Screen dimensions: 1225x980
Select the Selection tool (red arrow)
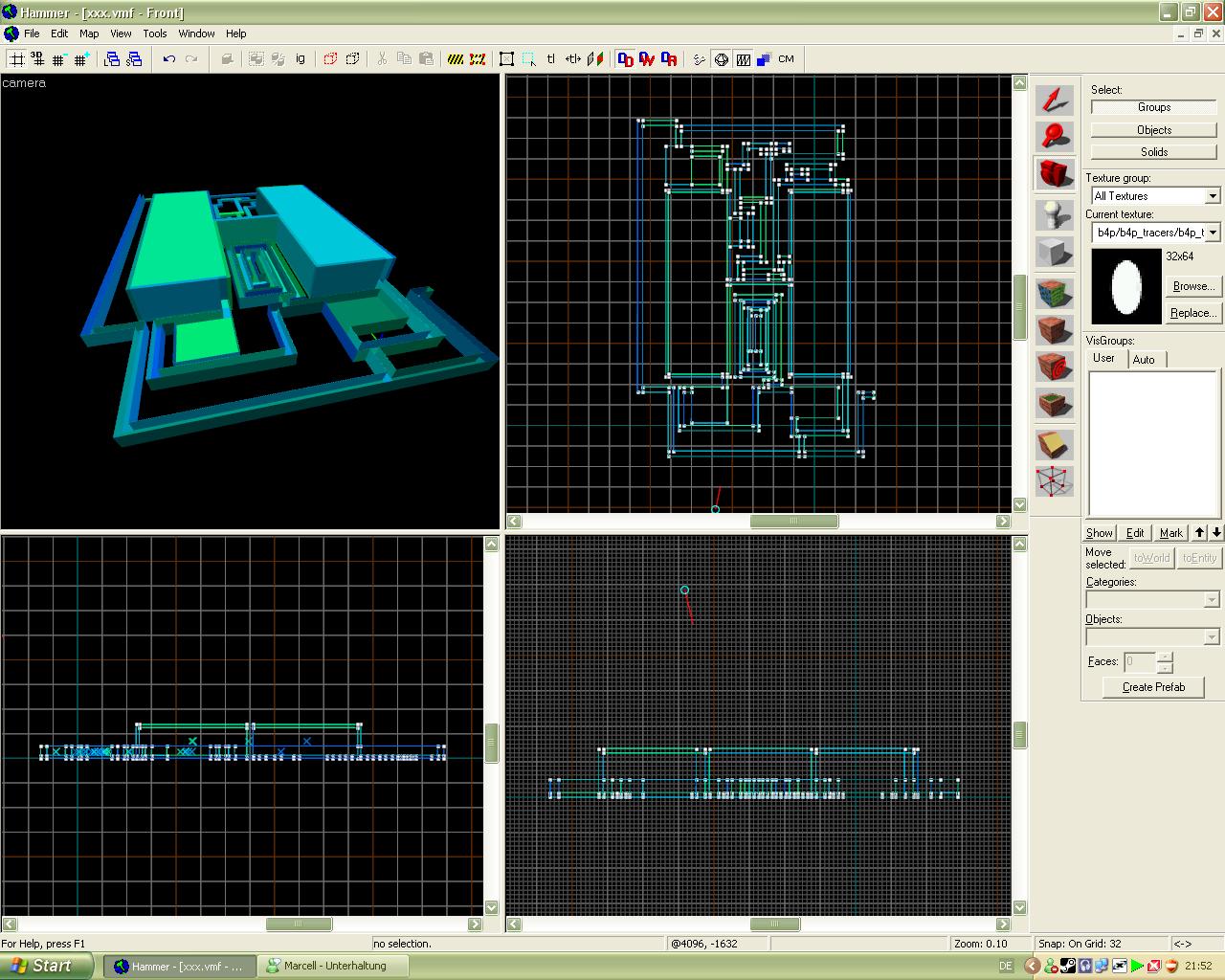coord(1055,100)
